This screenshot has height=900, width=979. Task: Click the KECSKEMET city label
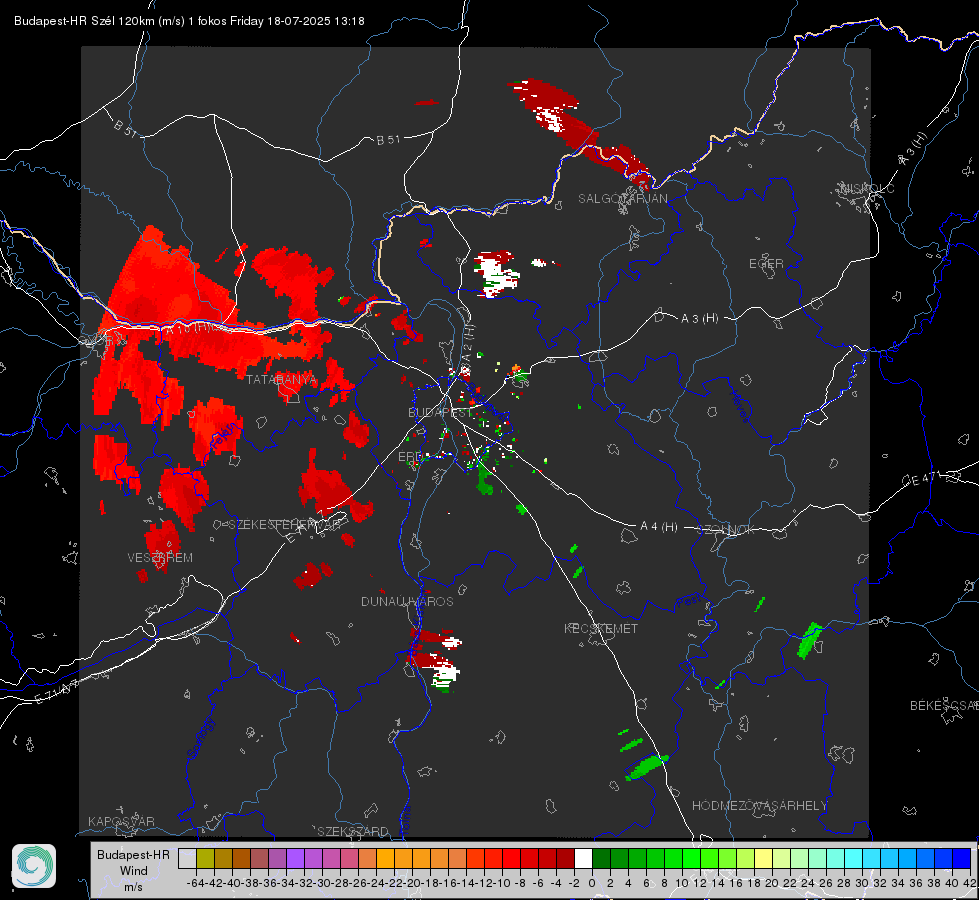click(x=601, y=628)
